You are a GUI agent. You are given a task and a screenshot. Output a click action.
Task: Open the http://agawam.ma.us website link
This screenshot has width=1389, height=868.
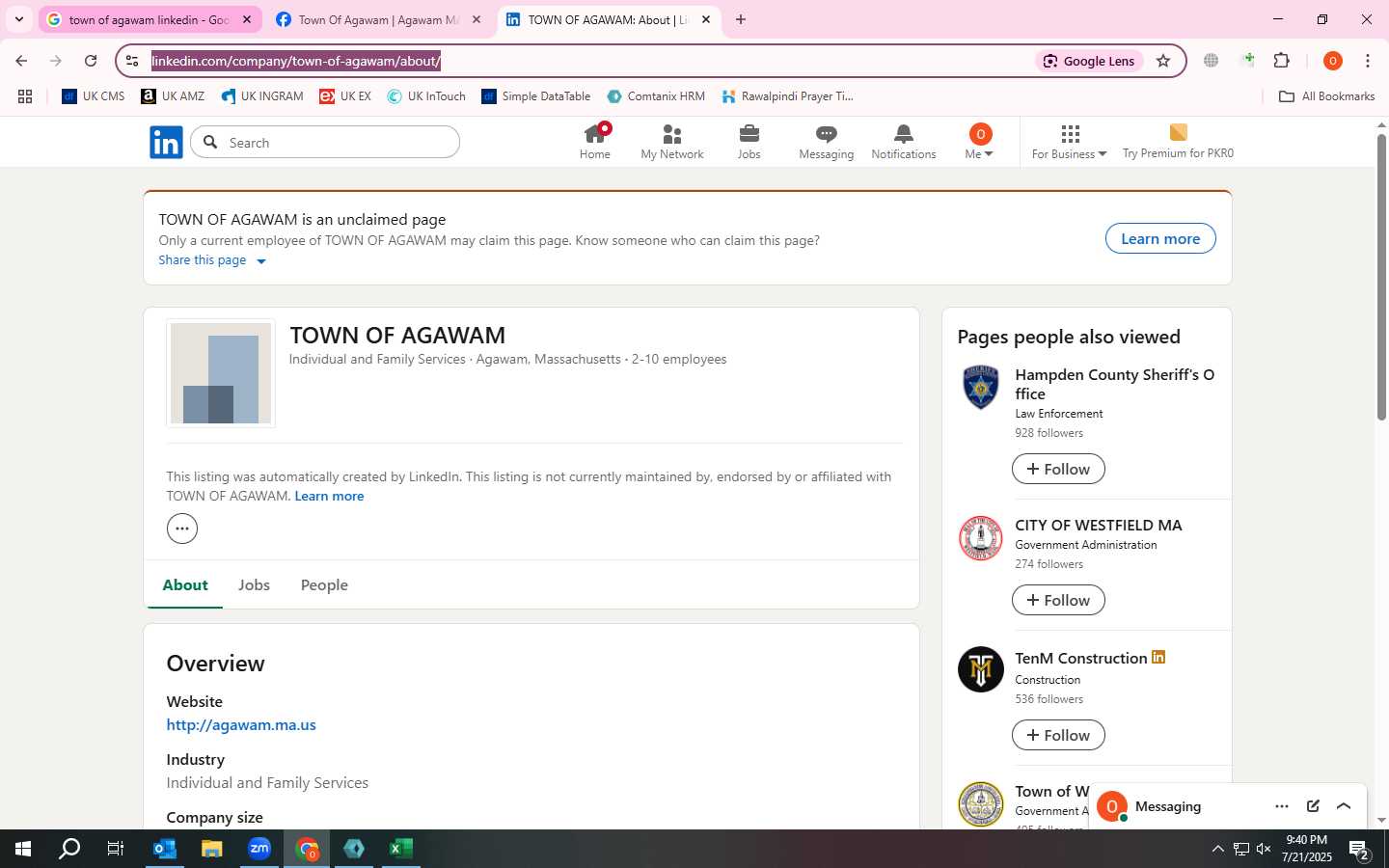coord(241,725)
